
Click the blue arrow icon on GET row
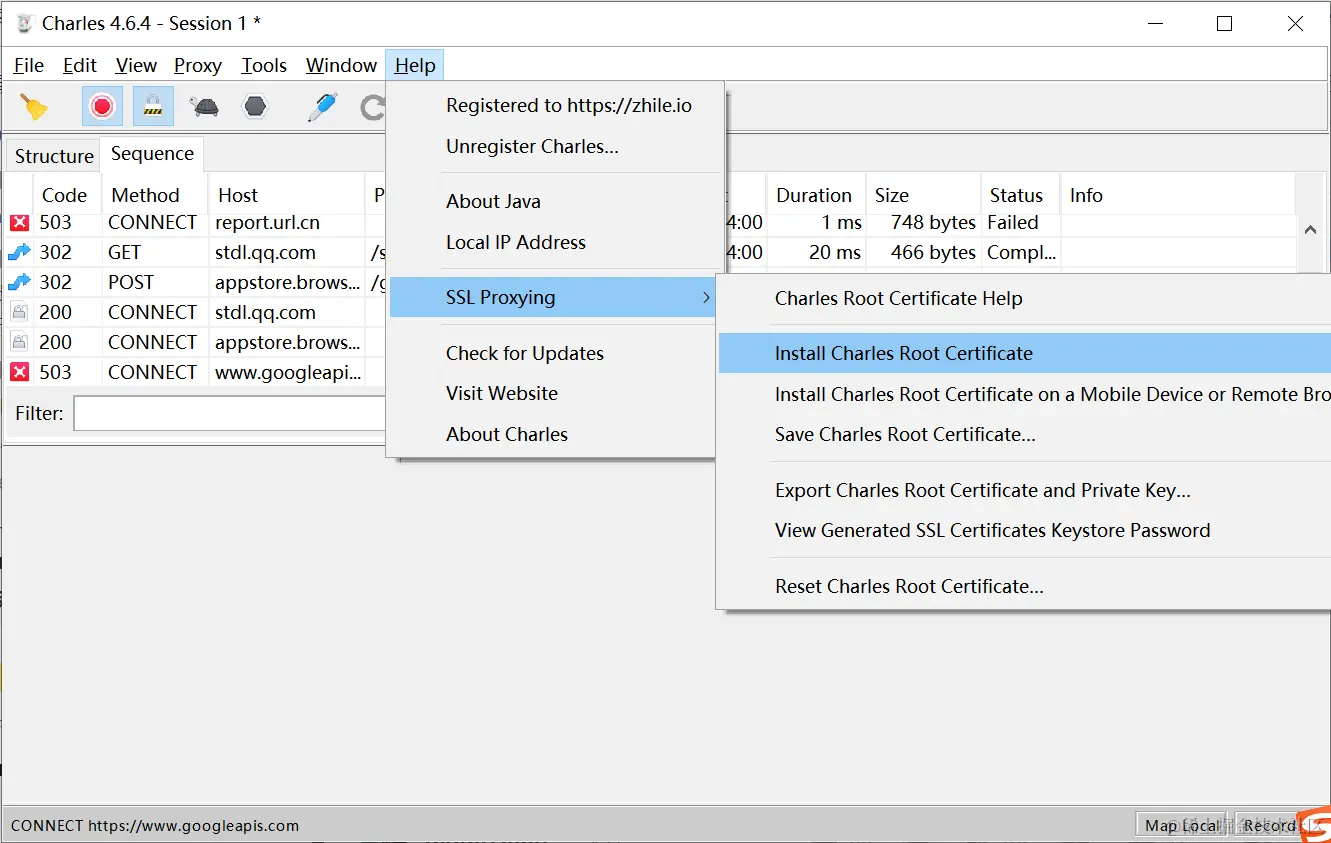[19, 252]
